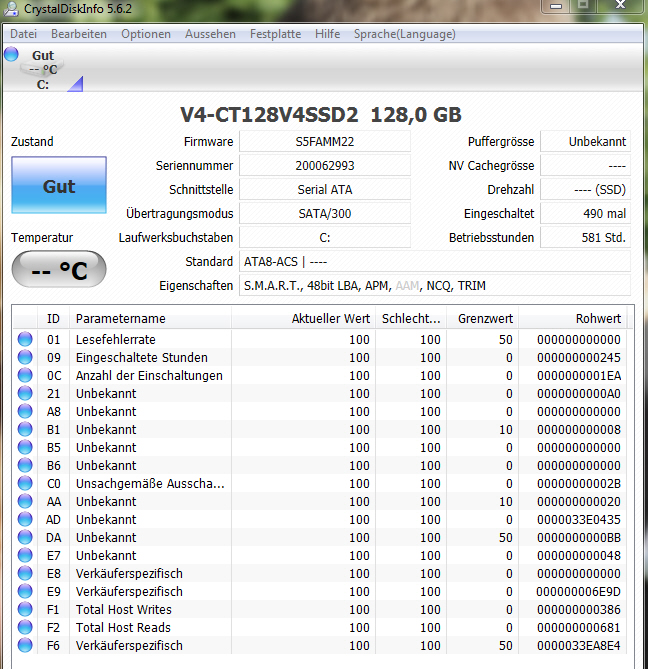The width and height of the screenshot is (648, 669).
Task: Click the status orb for ID A8 row
Action: tap(25, 411)
